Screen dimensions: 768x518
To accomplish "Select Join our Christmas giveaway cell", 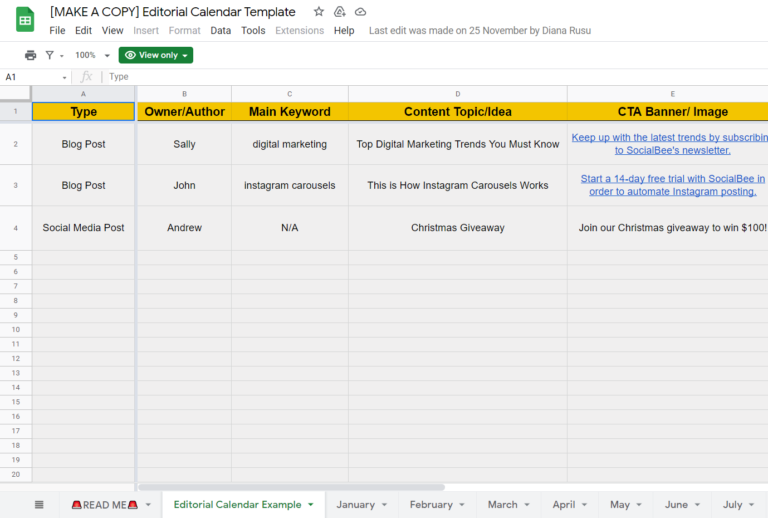I will [668, 228].
